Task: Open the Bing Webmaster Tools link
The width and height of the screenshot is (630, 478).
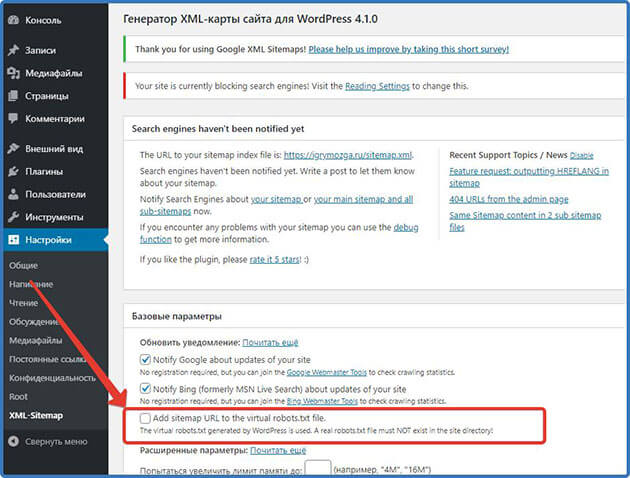Action: pyautogui.click(x=322, y=401)
